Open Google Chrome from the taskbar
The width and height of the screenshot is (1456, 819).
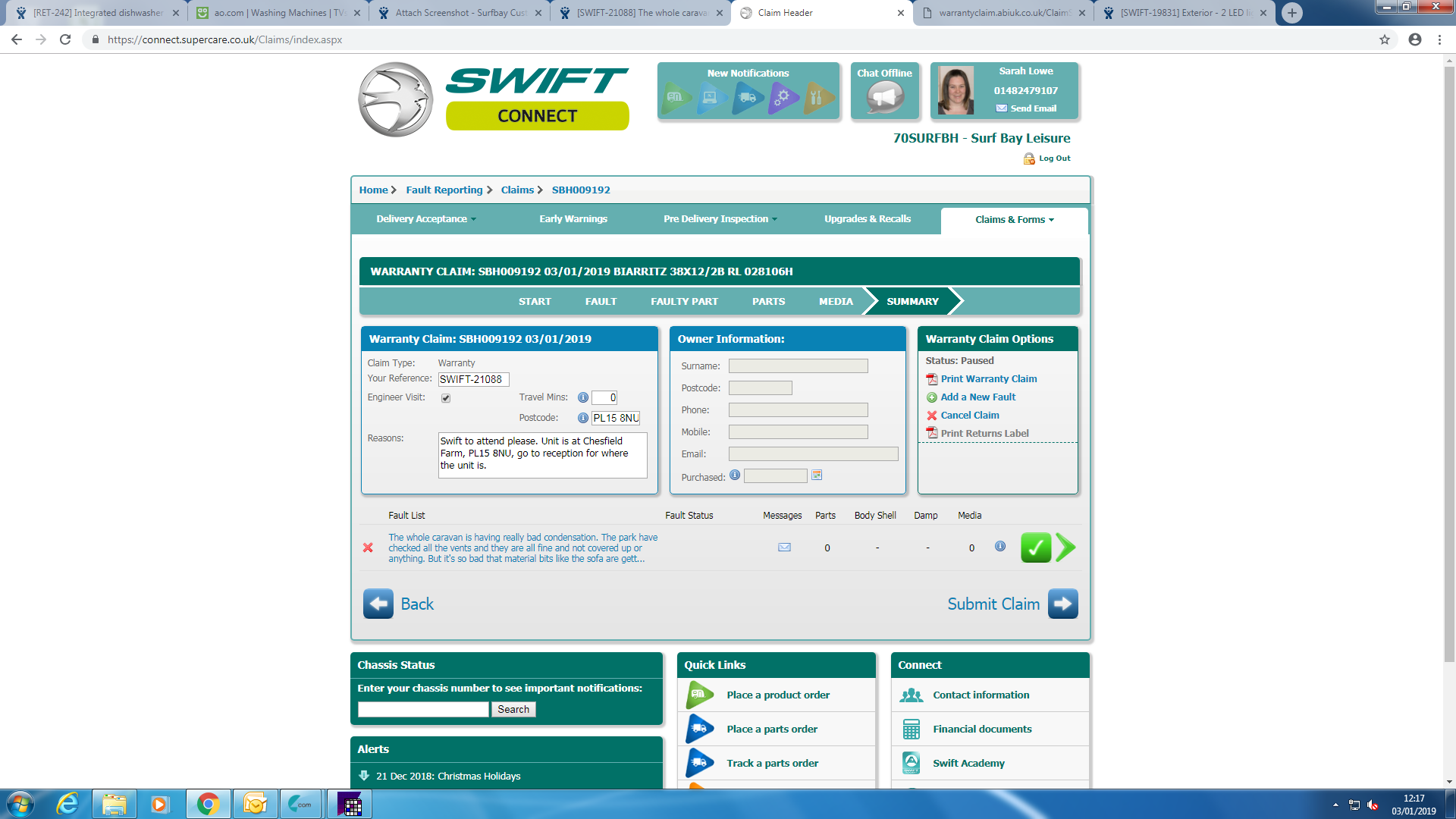(208, 804)
